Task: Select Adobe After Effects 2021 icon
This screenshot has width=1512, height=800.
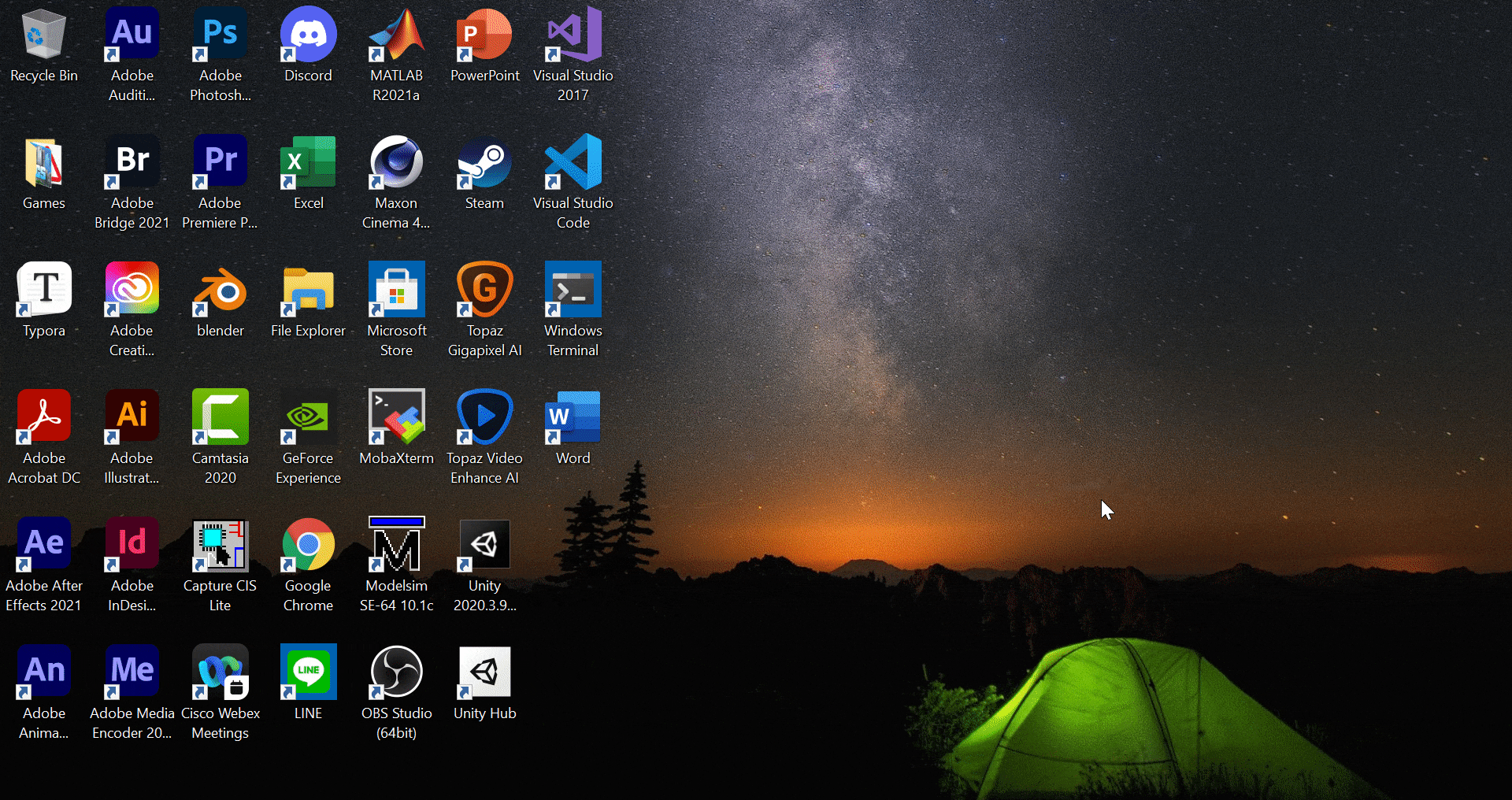Action: [x=44, y=545]
